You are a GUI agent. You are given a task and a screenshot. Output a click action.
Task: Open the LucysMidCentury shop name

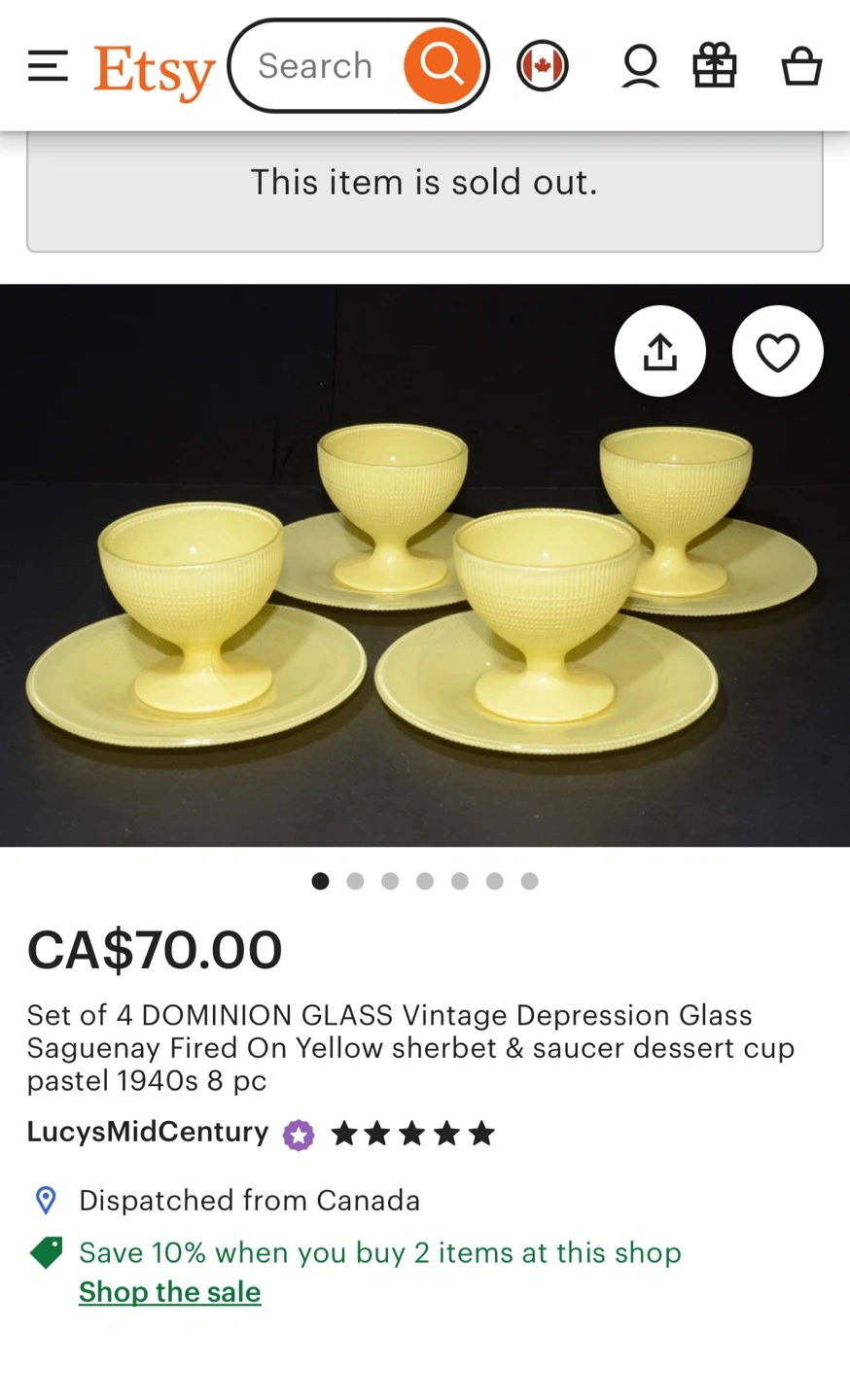(x=148, y=1132)
